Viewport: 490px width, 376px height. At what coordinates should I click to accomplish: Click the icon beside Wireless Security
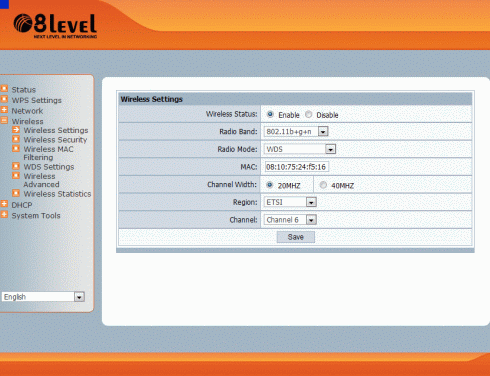[16, 139]
